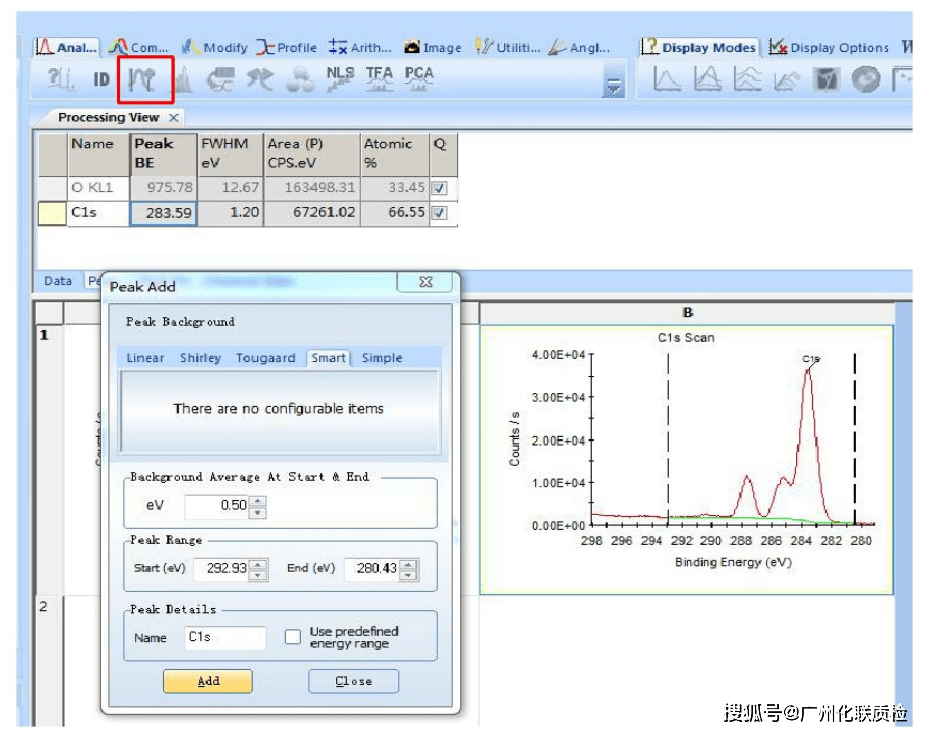Switch to the Shirley background tab

pos(200,358)
